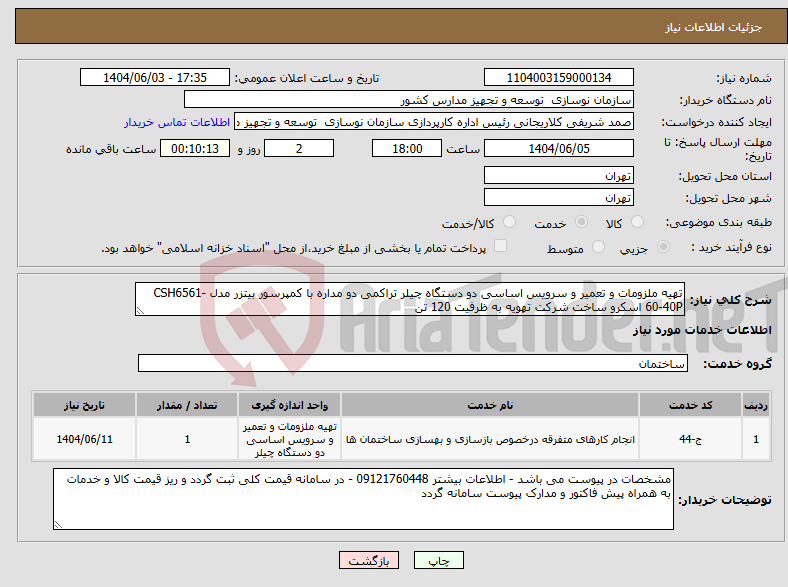
Task: Click the تعداد / مقدار column header
Action: [x=187, y=405]
